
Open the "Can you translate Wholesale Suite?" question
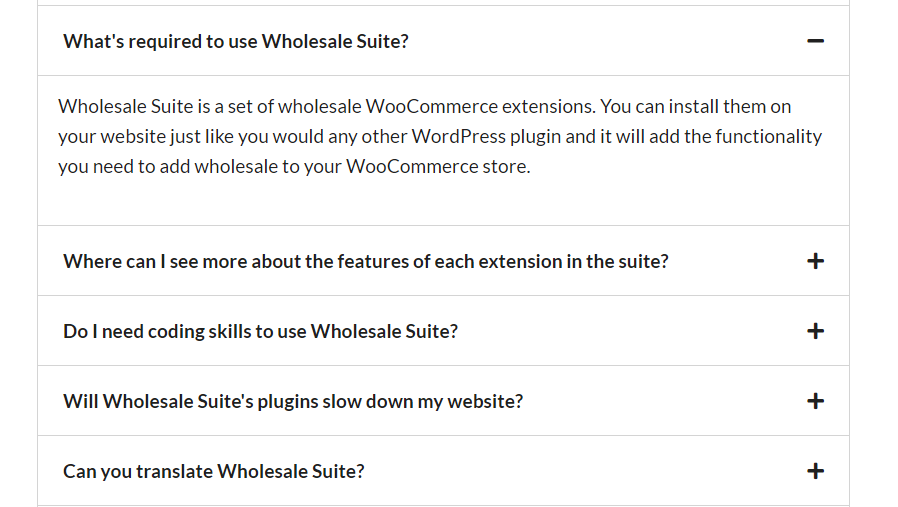(x=213, y=471)
